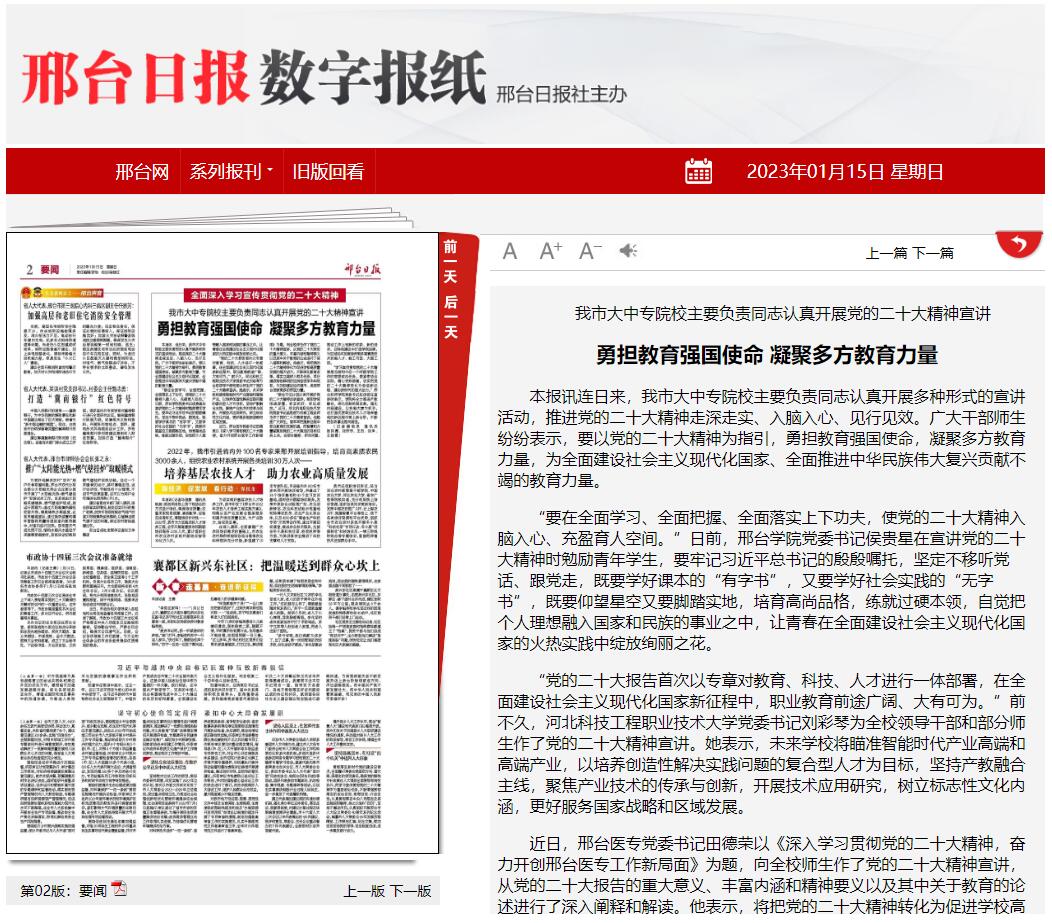Viewport: 1052px width, 923px height.
Task: Go to previous day via 前一天
Action: 451,260
